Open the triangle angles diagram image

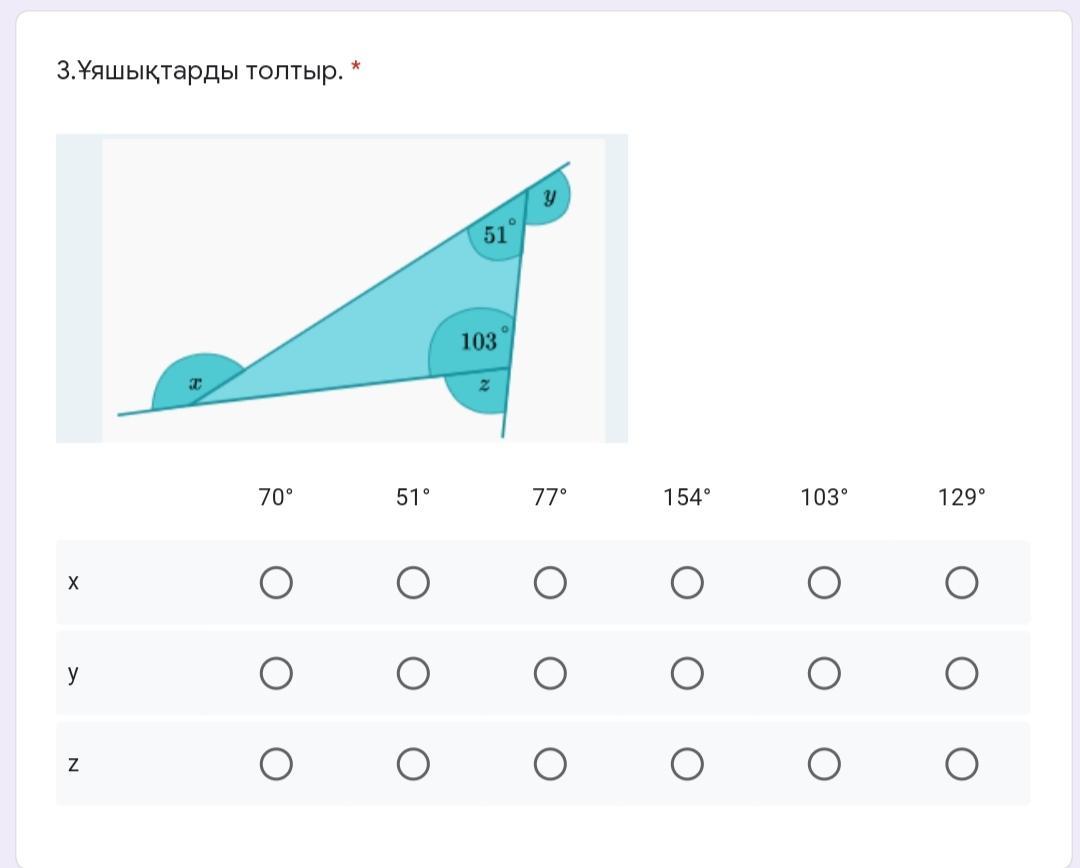click(342, 289)
